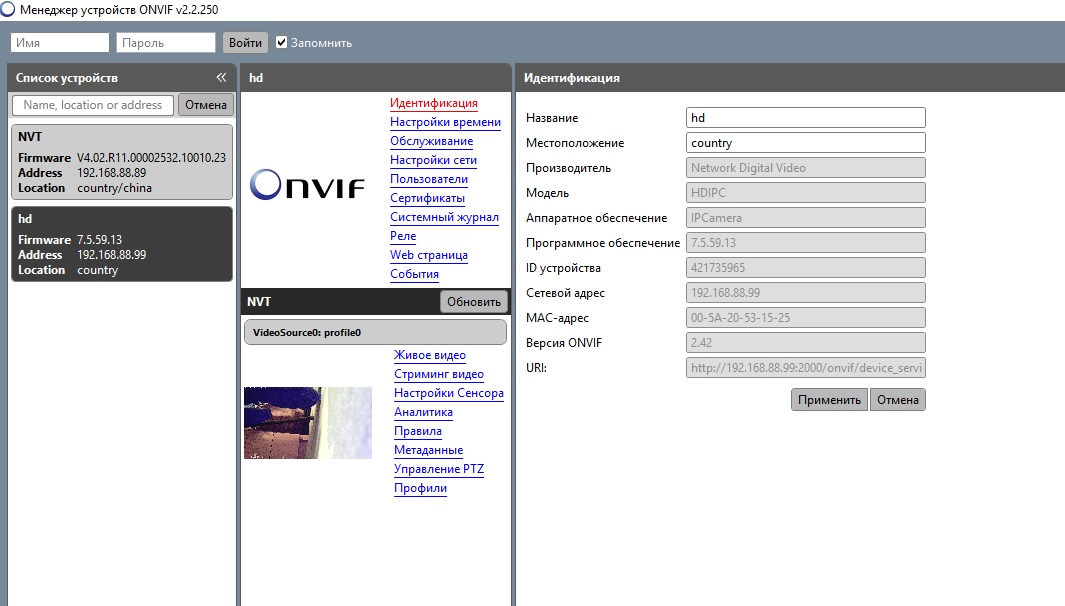Edit the Название name field
Screen dimensions: 1065x606
point(806,118)
